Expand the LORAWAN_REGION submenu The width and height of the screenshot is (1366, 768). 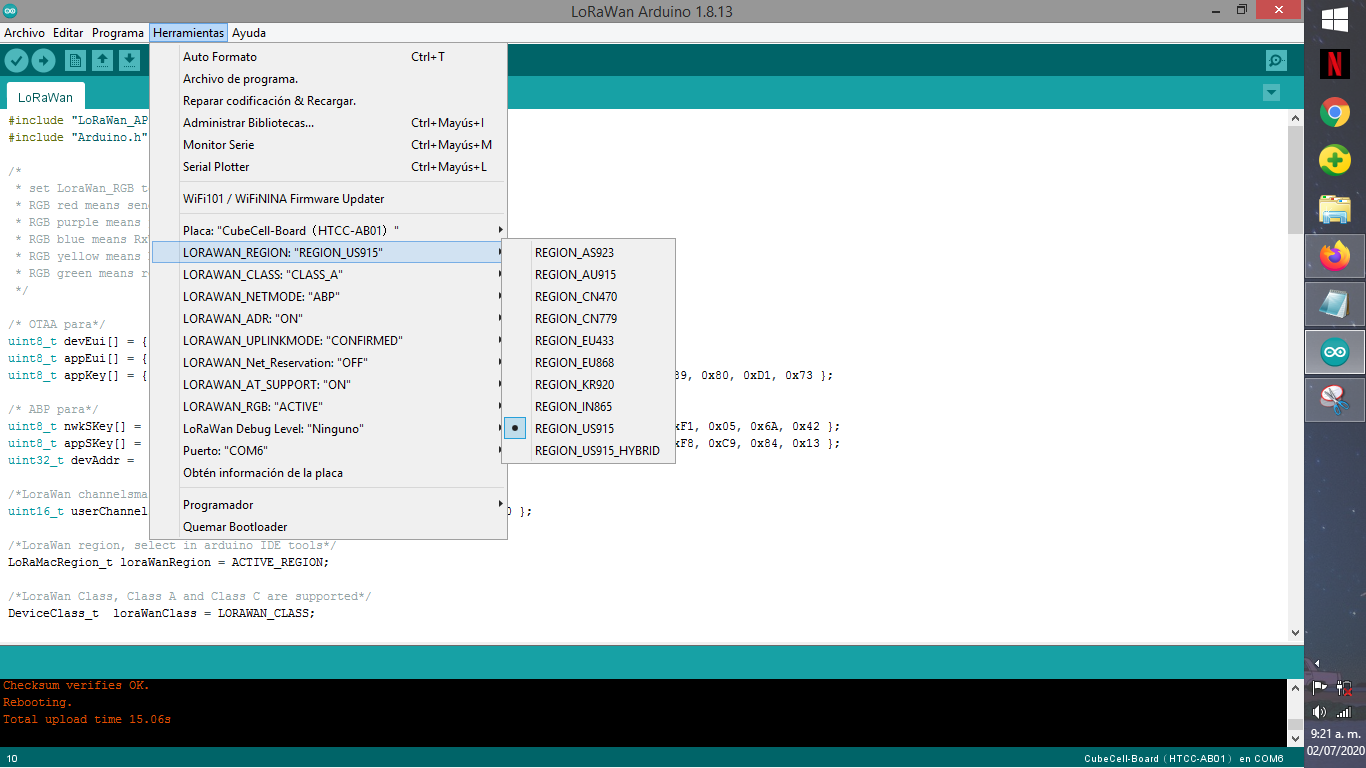329,253
